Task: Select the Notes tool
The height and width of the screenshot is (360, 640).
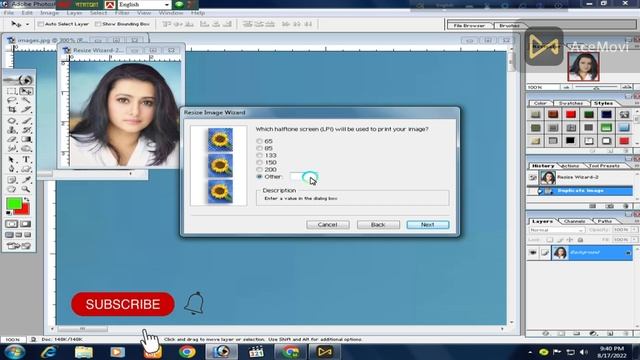Action: click(11, 180)
